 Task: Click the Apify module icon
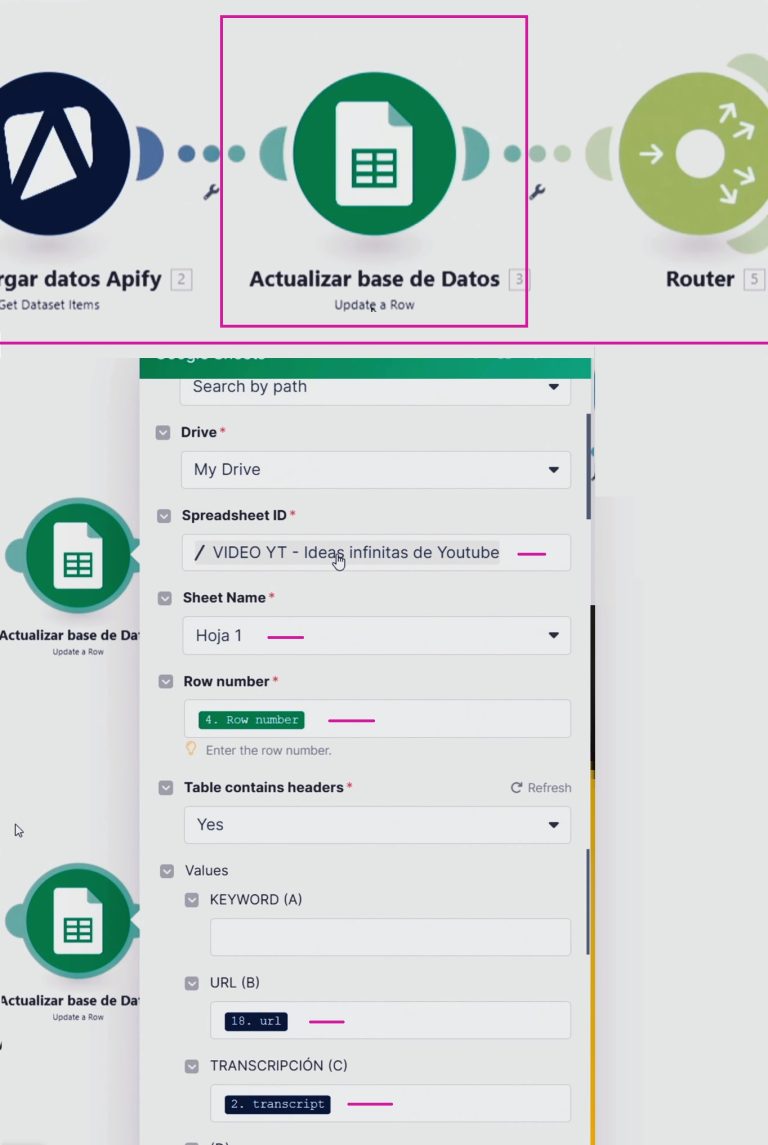[x=62, y=153]
